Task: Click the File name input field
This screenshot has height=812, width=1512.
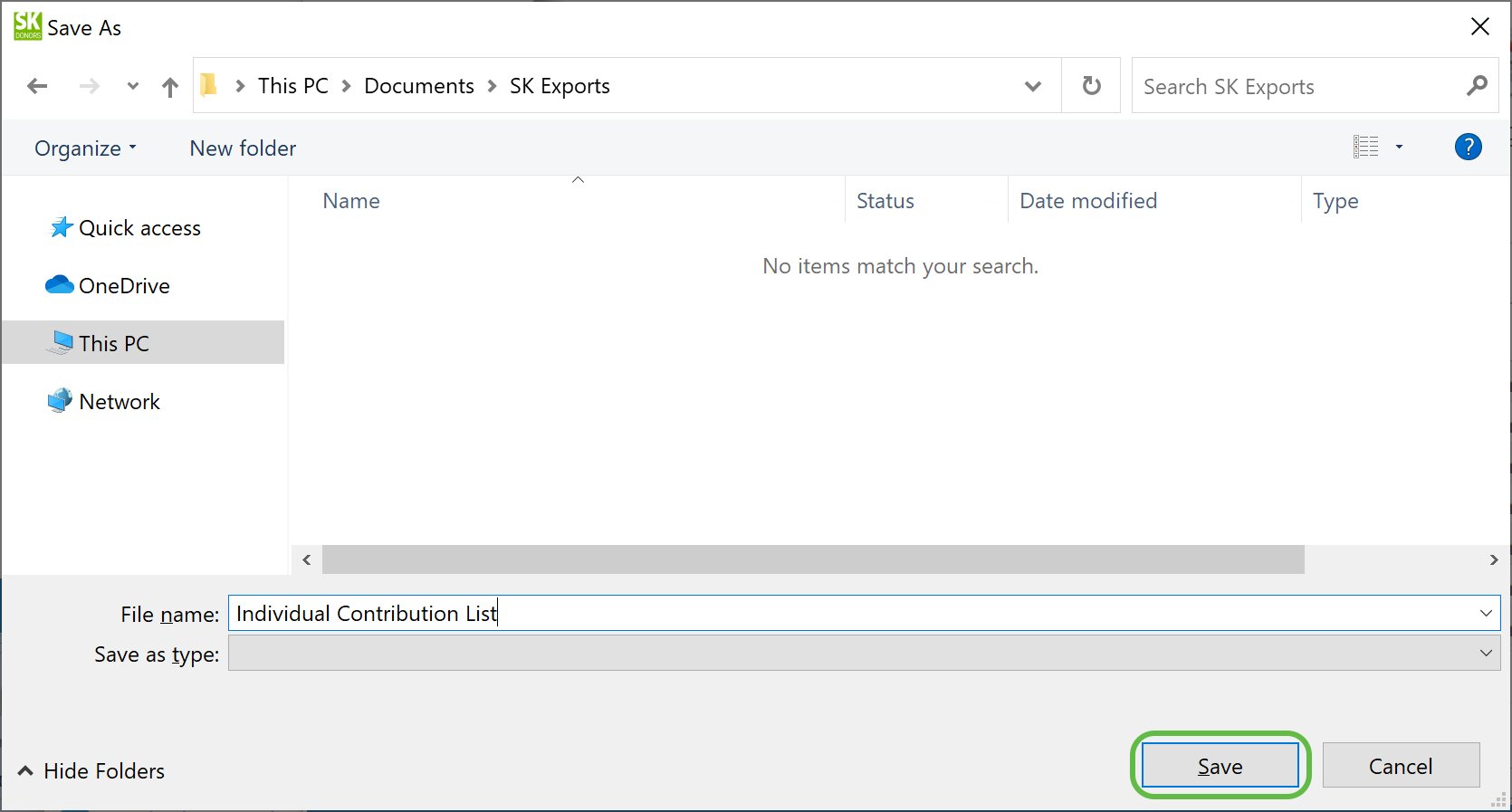Action: click(851, 614)
